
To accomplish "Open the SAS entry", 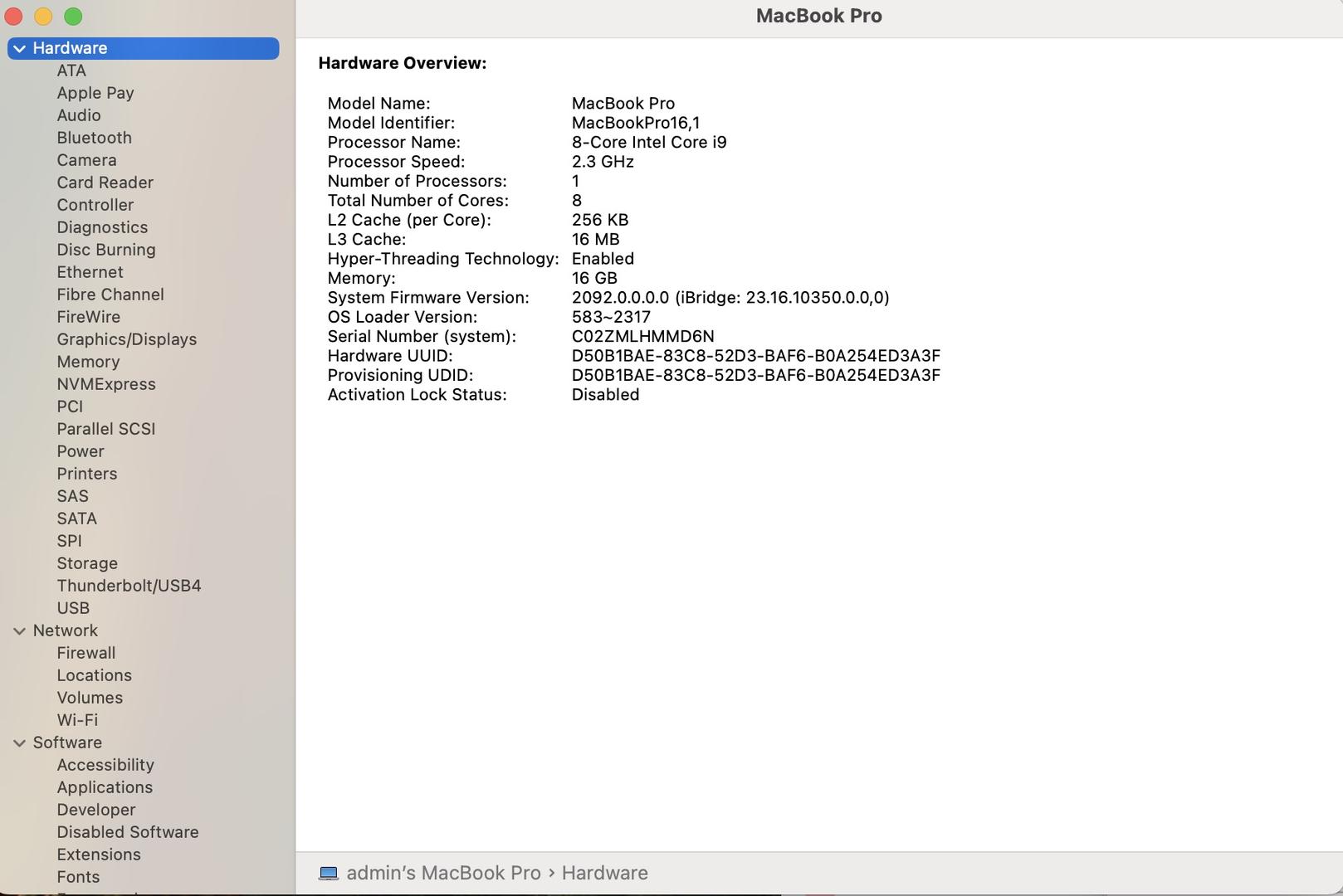I will [72, 496].
